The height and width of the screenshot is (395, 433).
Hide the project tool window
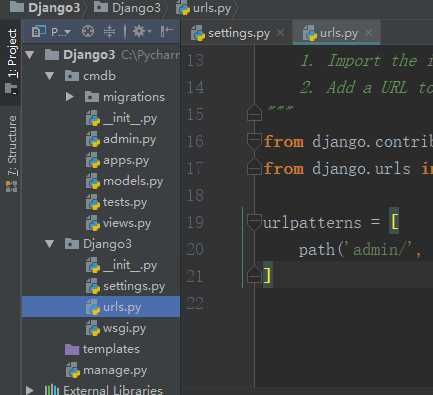click(x=167, y=32)
